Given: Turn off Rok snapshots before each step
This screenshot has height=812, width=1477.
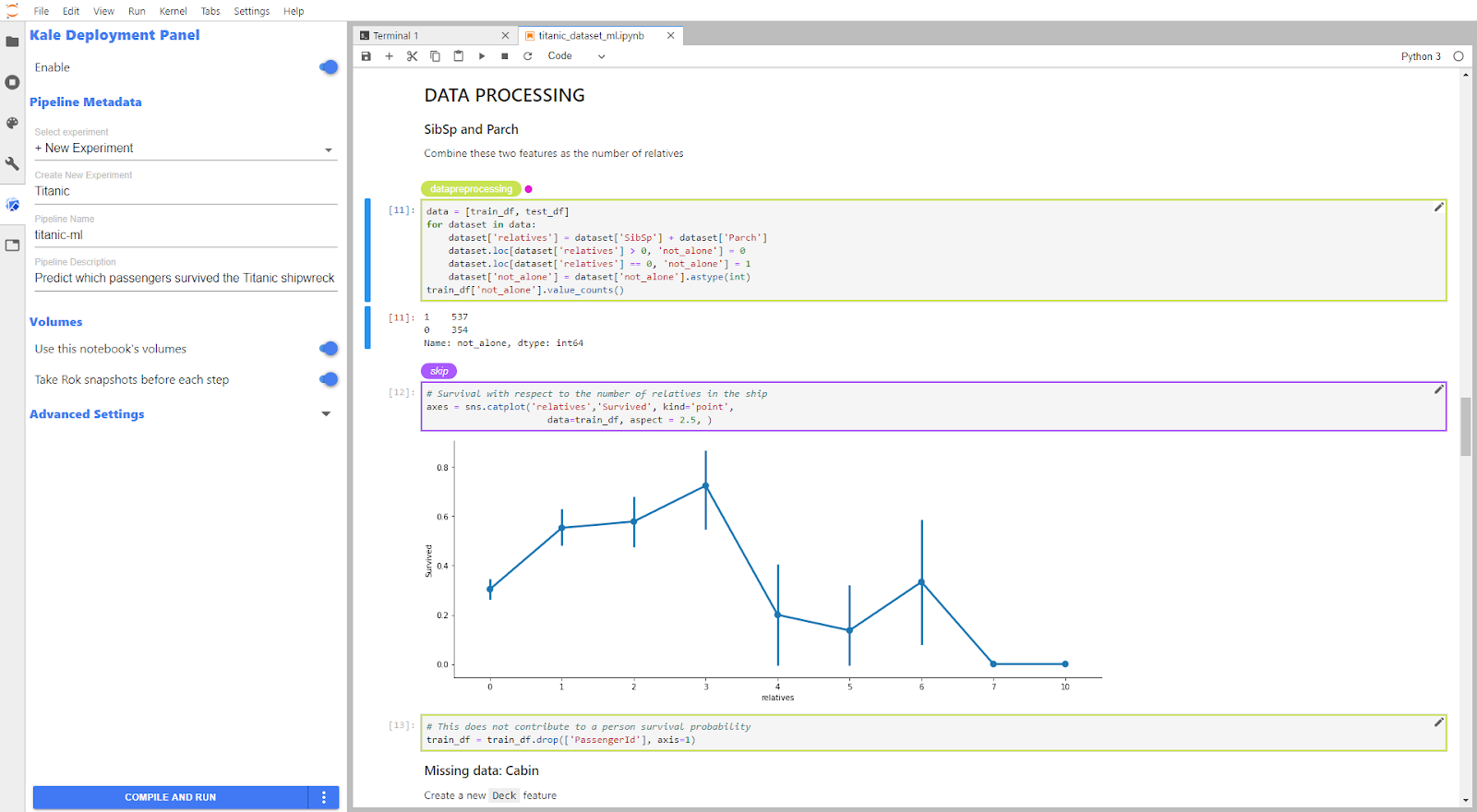Looking at the screenshot, I should coord(328,379).
